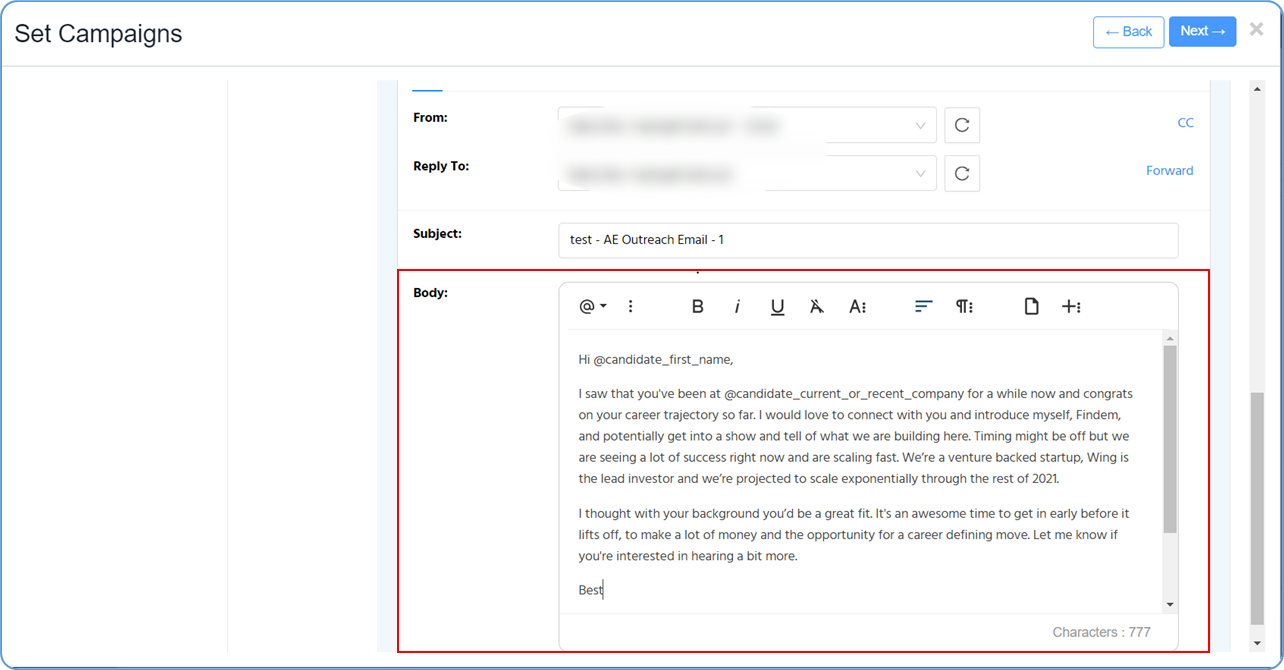The width and height of the screenshot is (1284, 670).
Task: Expand the From email dropdown
Action: point(920,126)
